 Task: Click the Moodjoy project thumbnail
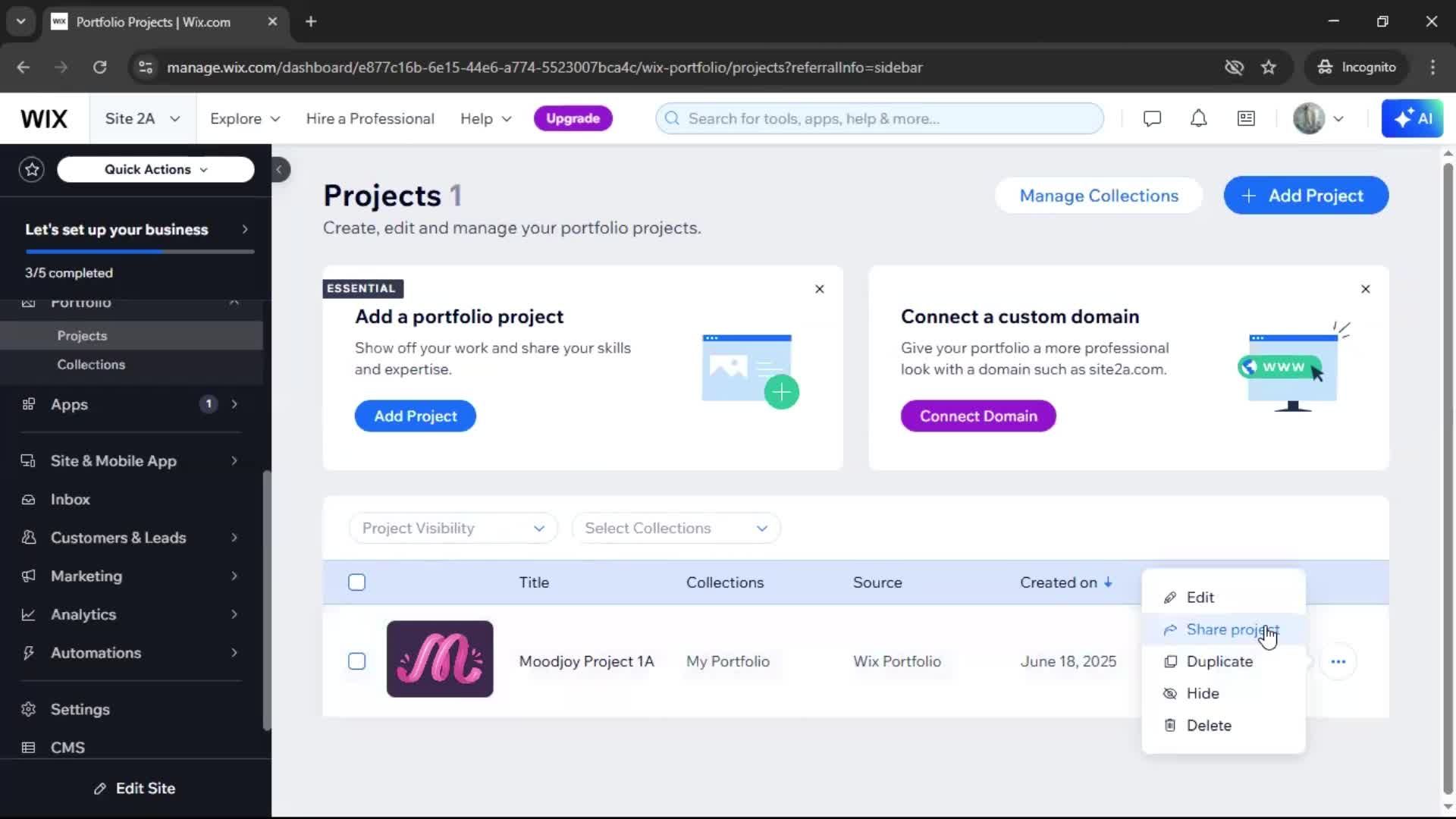(x=440, y=659)
